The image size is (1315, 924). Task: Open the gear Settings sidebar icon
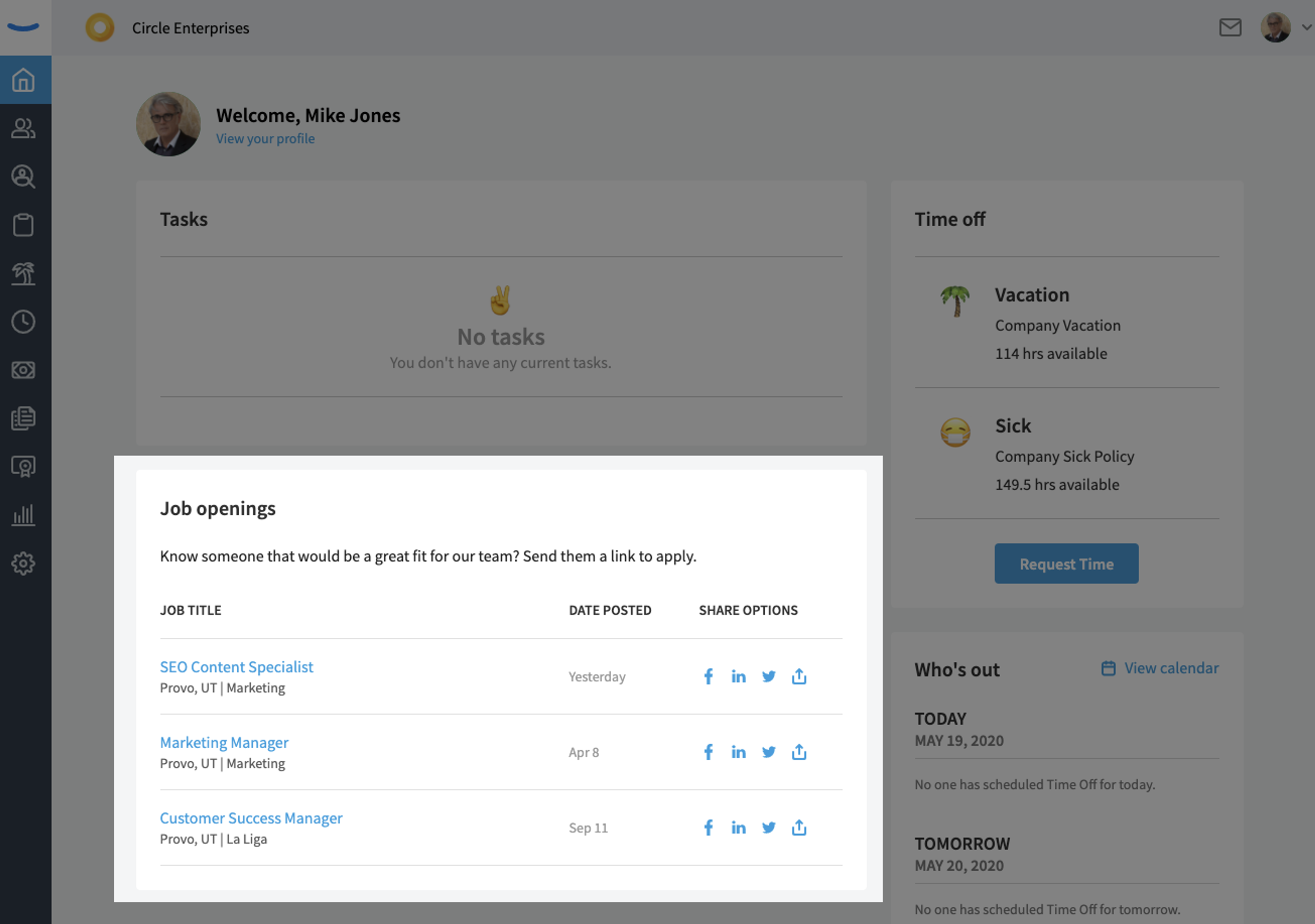point(24,564)
